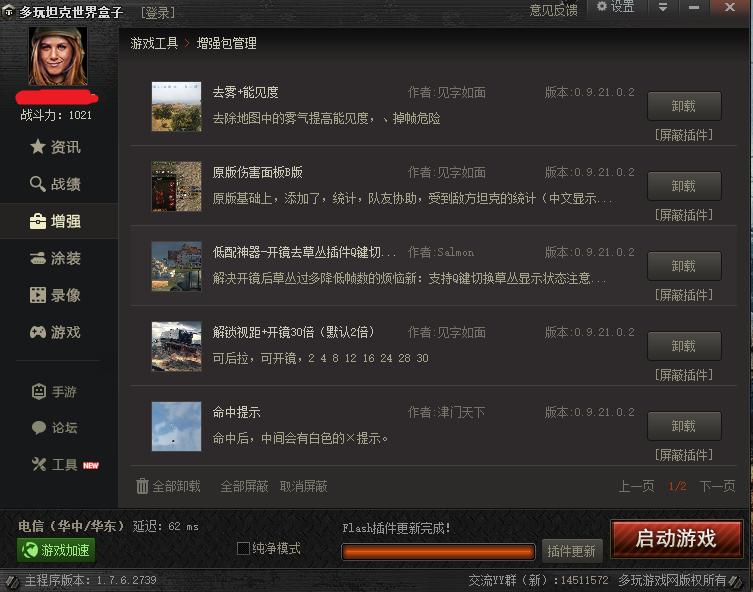Viewport: 753px width, 592px height.
Task: Click the 作者:Salmon author text
Action: pyautogui.click(x=441, y=252)
